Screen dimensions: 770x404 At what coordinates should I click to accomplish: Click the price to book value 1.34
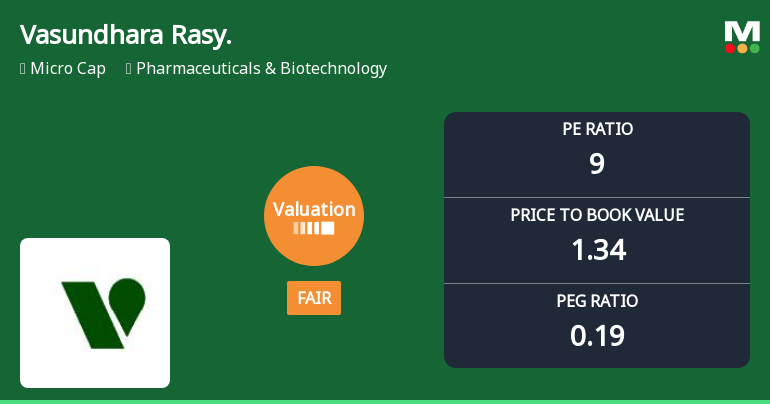599,250
